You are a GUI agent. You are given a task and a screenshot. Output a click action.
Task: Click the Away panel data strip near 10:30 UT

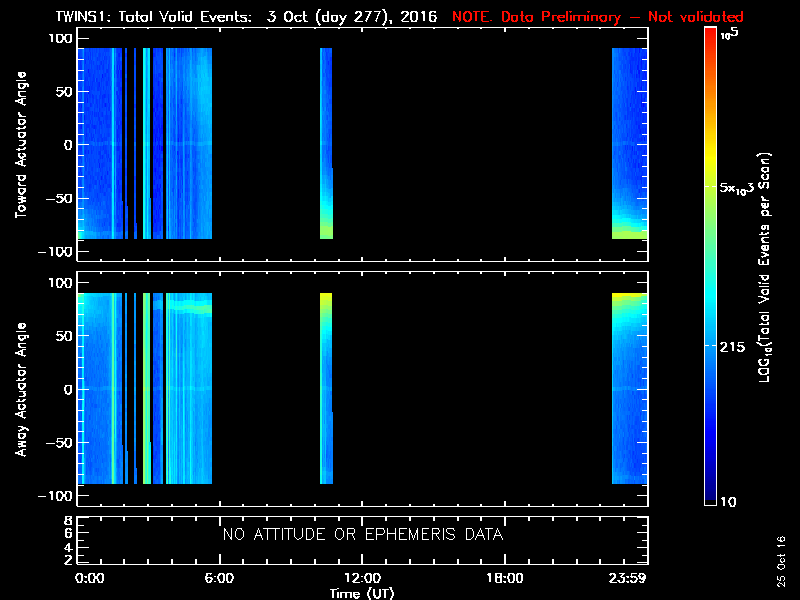326,388
